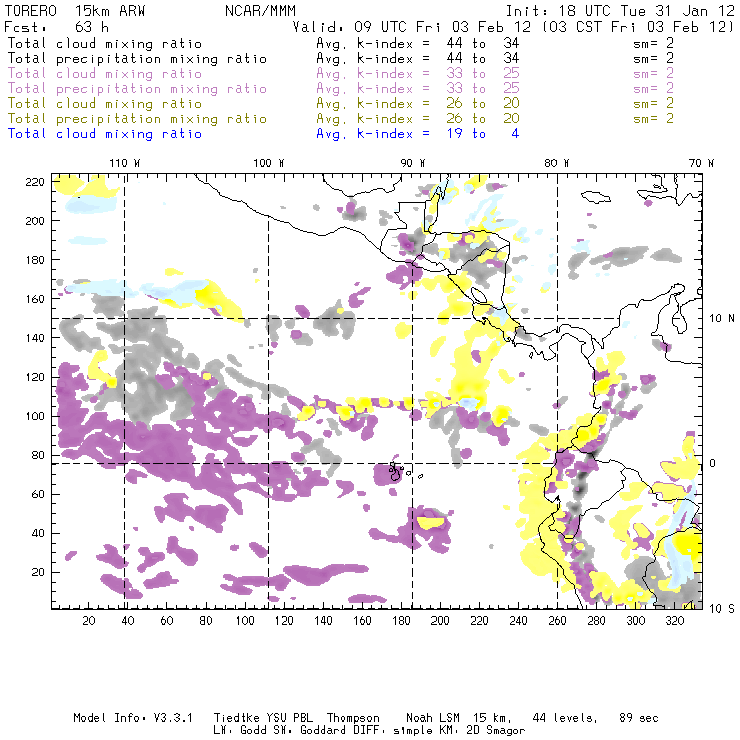
Task: Click the 'Tiedtke' scheme name
Action: 237,718
